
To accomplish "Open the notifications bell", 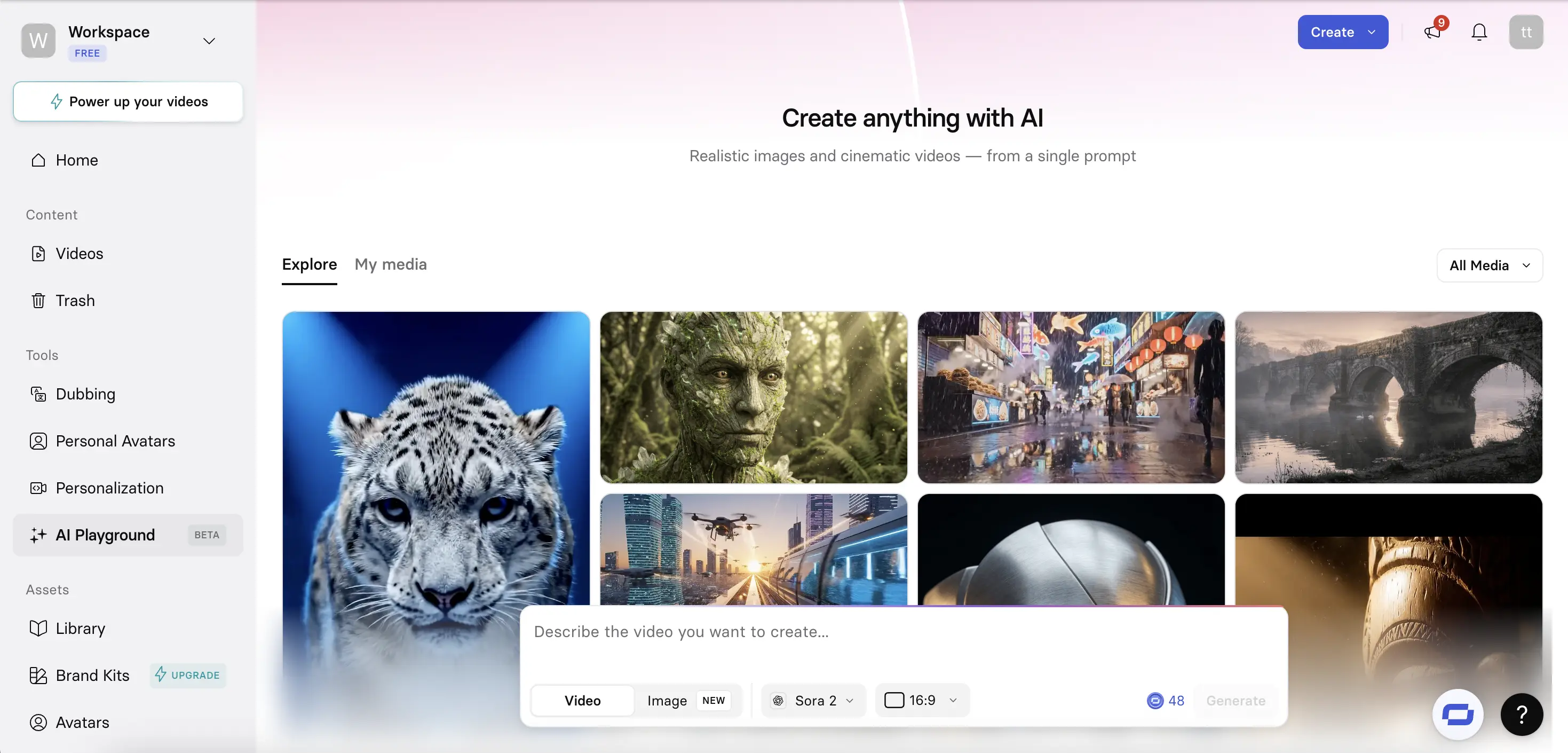I will (x=1478, y=32).
